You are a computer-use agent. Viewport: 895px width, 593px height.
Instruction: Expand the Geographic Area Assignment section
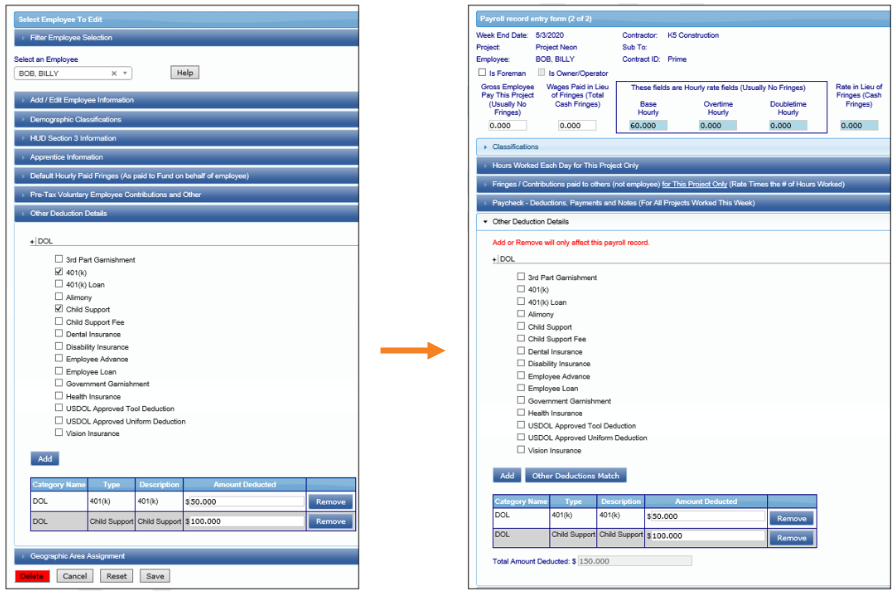(186, 556)
